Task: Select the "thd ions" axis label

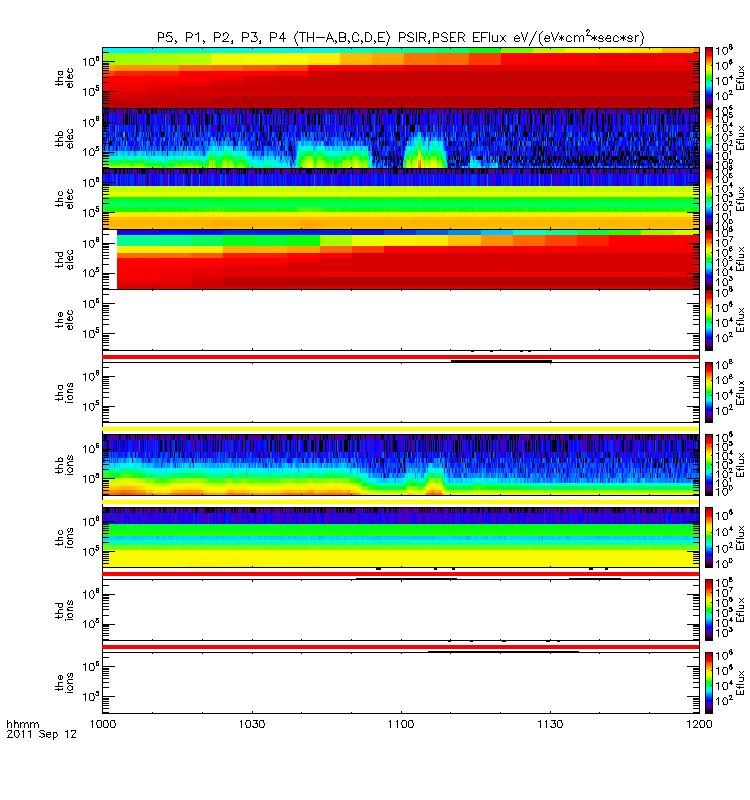Action: pos(64,610)
